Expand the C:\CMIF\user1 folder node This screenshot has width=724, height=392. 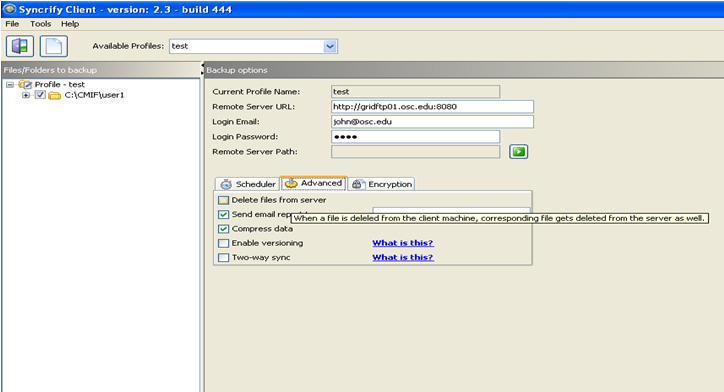click(26, 95)
